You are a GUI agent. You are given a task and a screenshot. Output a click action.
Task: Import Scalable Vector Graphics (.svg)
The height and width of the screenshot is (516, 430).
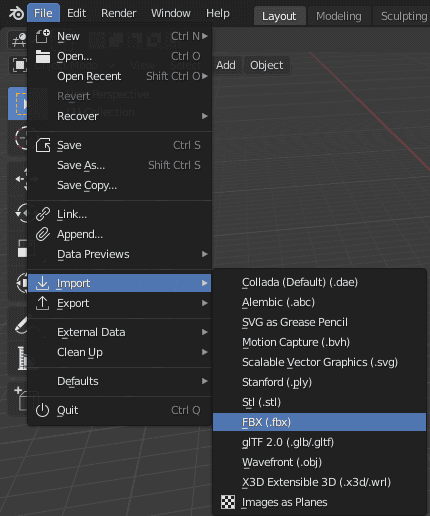tap(319, 362)
